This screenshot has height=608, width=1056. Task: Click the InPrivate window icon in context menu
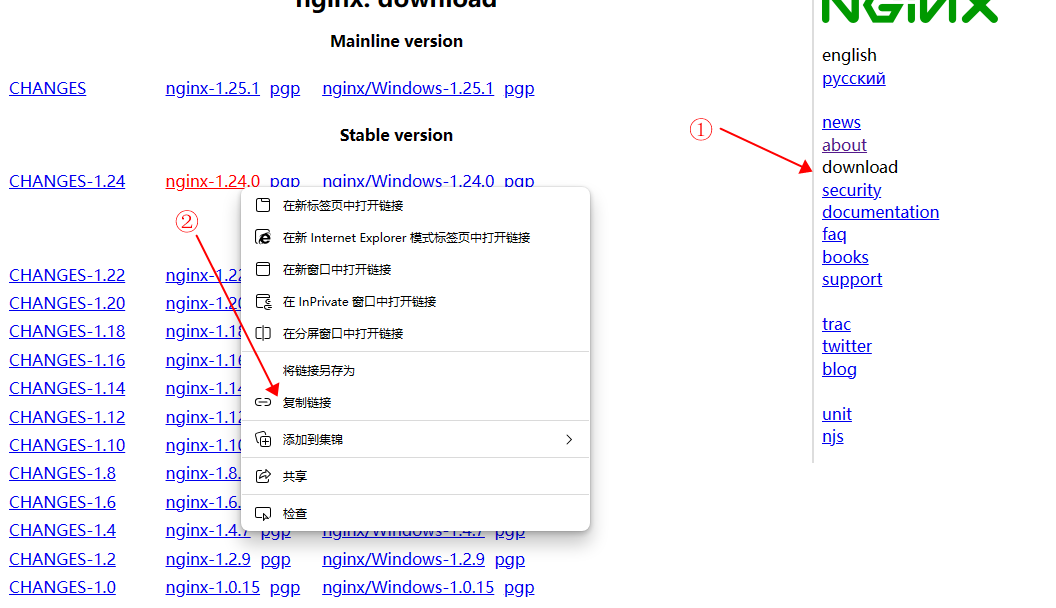click(x=264, y=302)
